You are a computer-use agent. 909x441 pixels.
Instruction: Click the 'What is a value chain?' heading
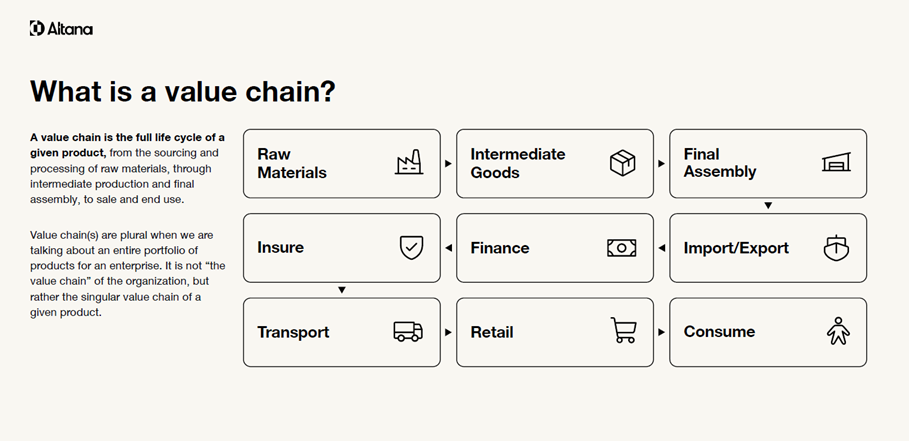point(183,92)
